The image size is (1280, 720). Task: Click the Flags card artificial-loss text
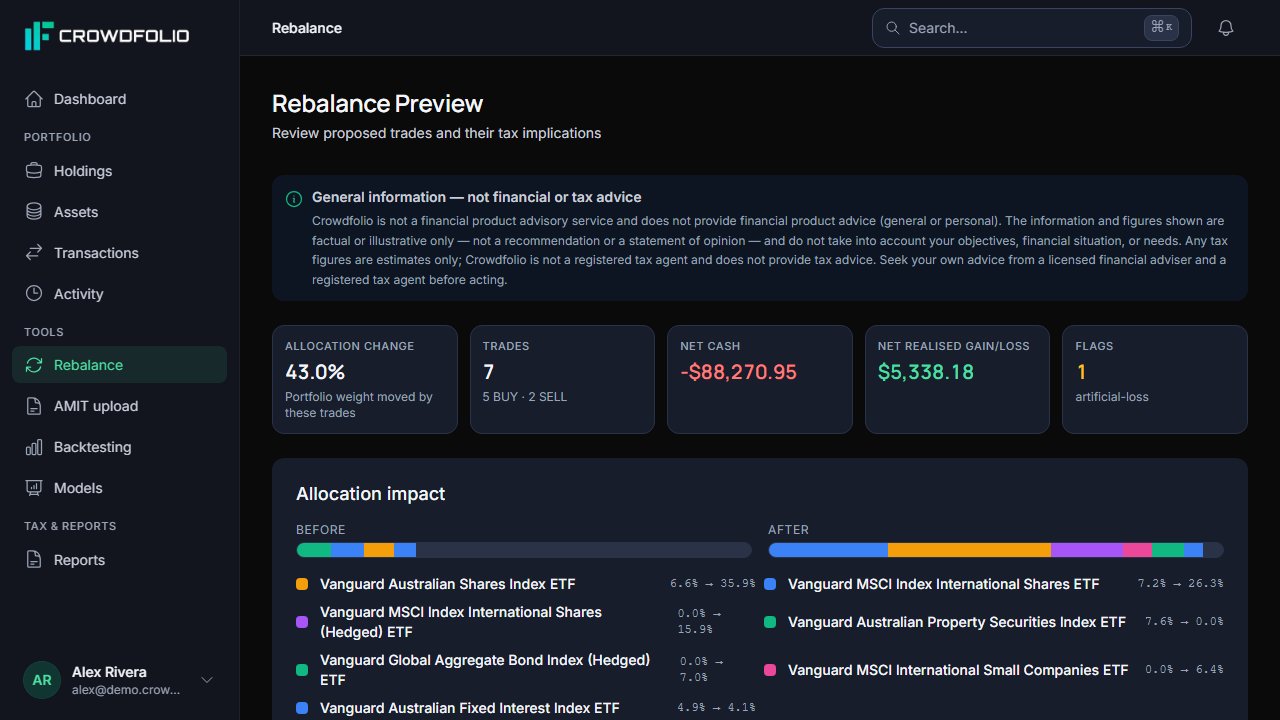[1112, 397]
